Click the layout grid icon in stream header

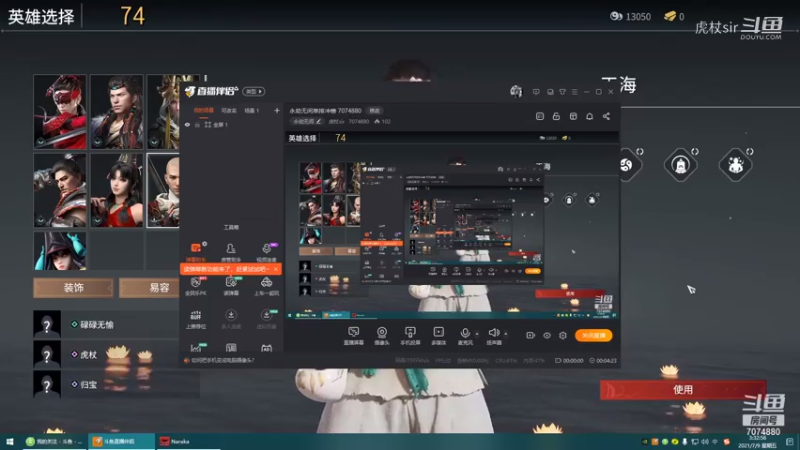click(573, 116)
